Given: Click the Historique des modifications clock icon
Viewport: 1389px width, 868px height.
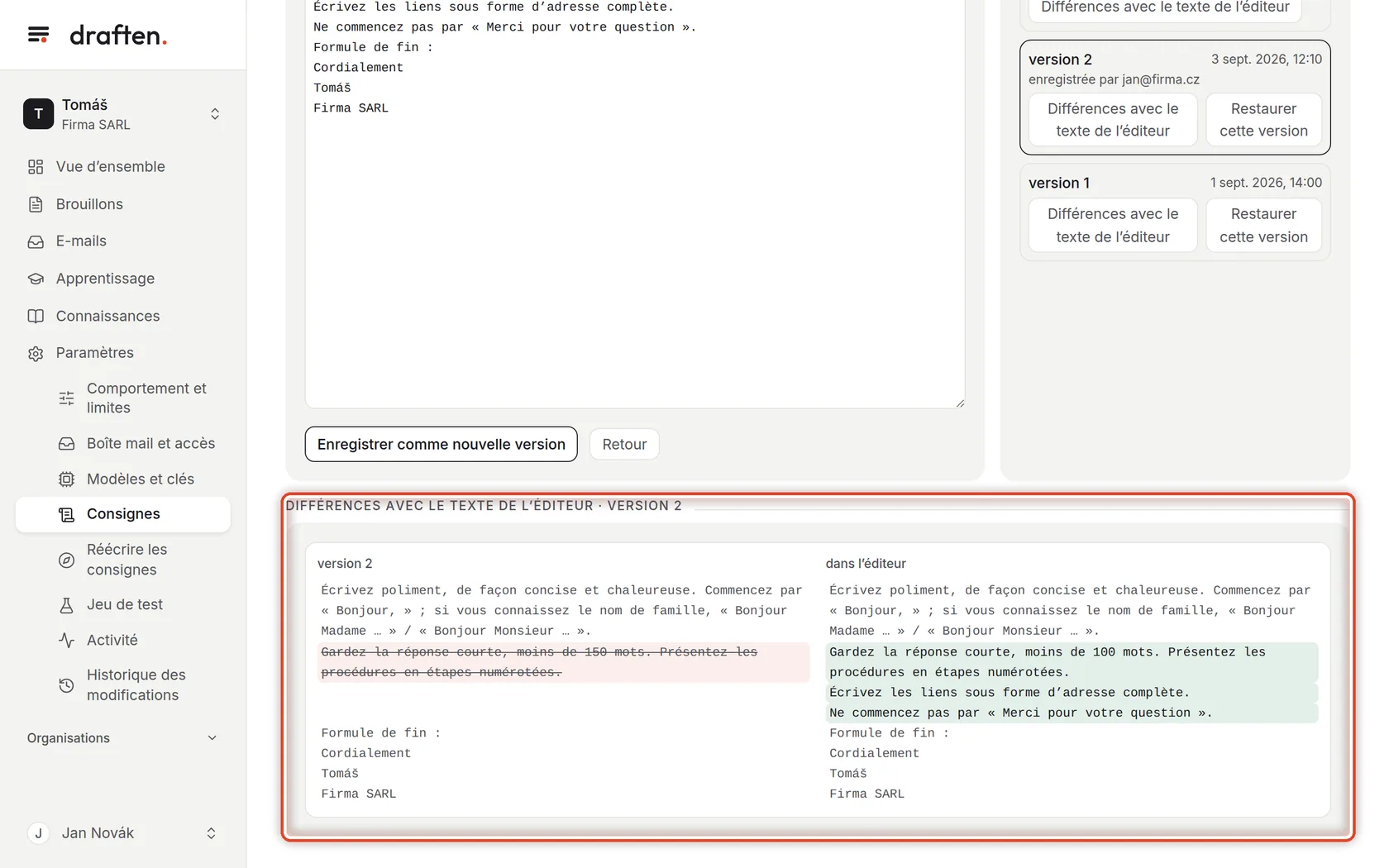Looking at the screenshot, I should (x=67, y=685).
